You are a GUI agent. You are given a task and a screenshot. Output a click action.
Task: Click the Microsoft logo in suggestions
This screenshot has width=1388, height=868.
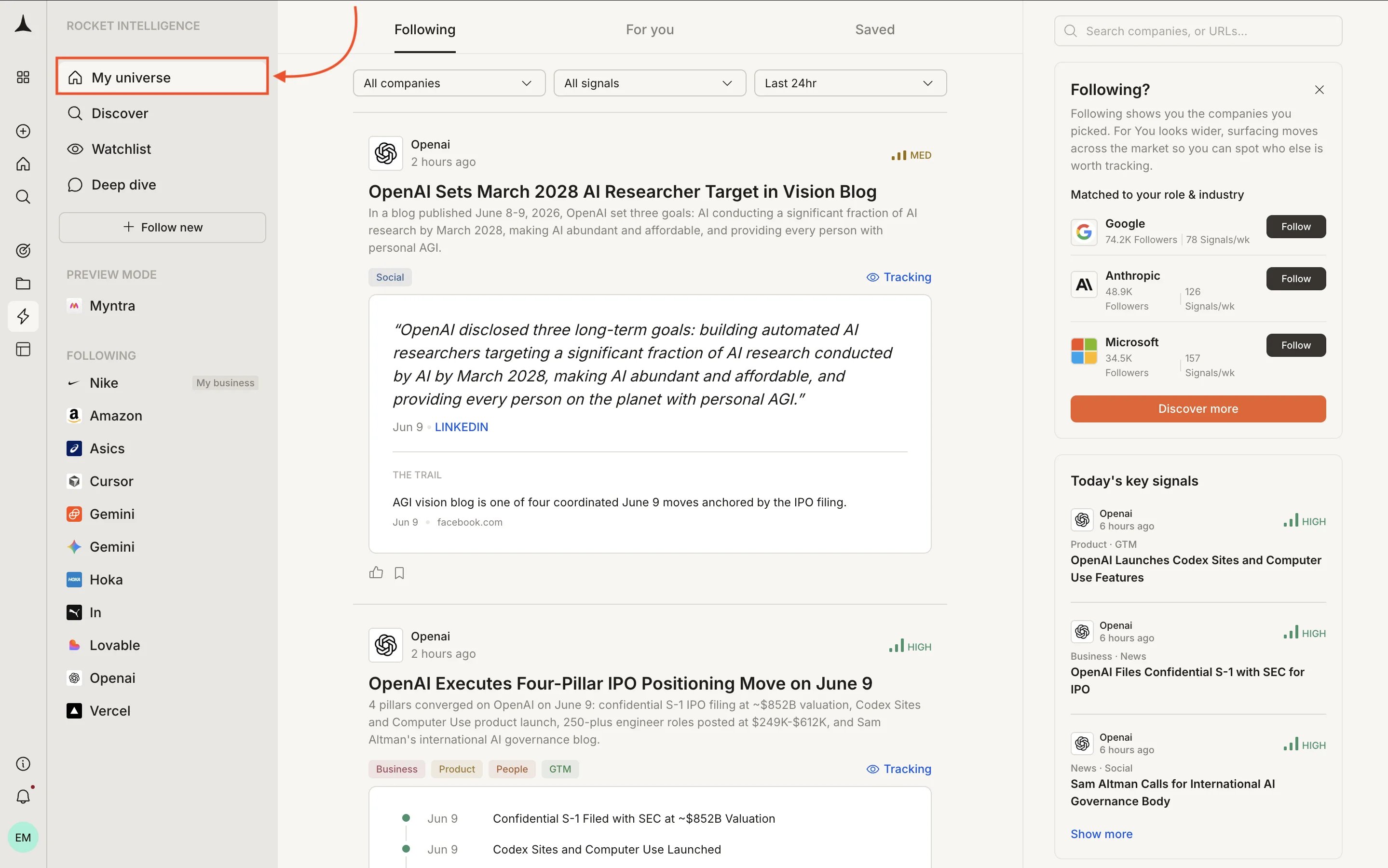click(1084, 351)
